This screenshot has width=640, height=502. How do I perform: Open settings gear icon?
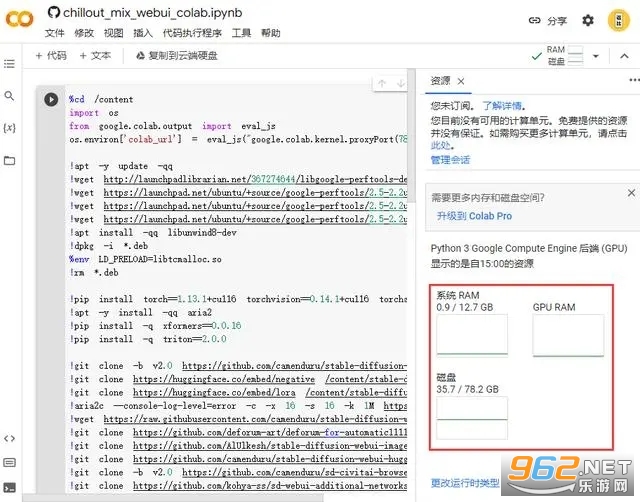point(588,20)
